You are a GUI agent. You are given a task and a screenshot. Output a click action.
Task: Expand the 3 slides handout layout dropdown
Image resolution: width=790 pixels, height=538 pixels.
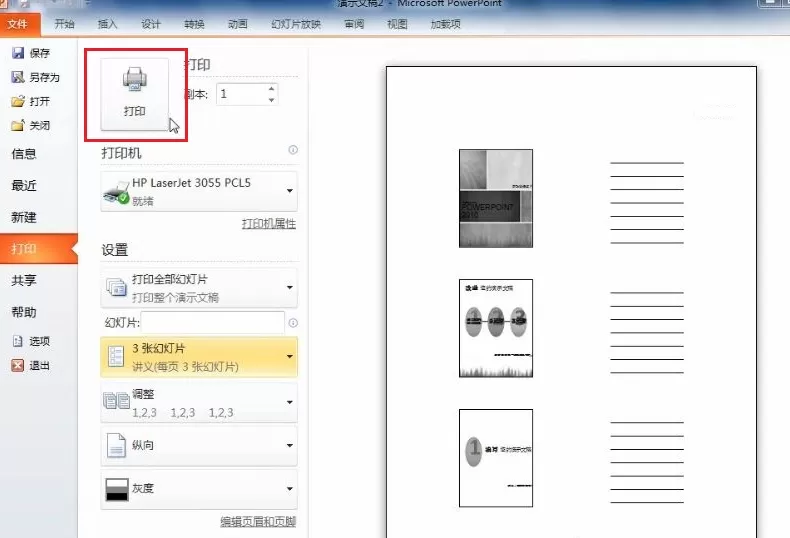click(199, 357)
